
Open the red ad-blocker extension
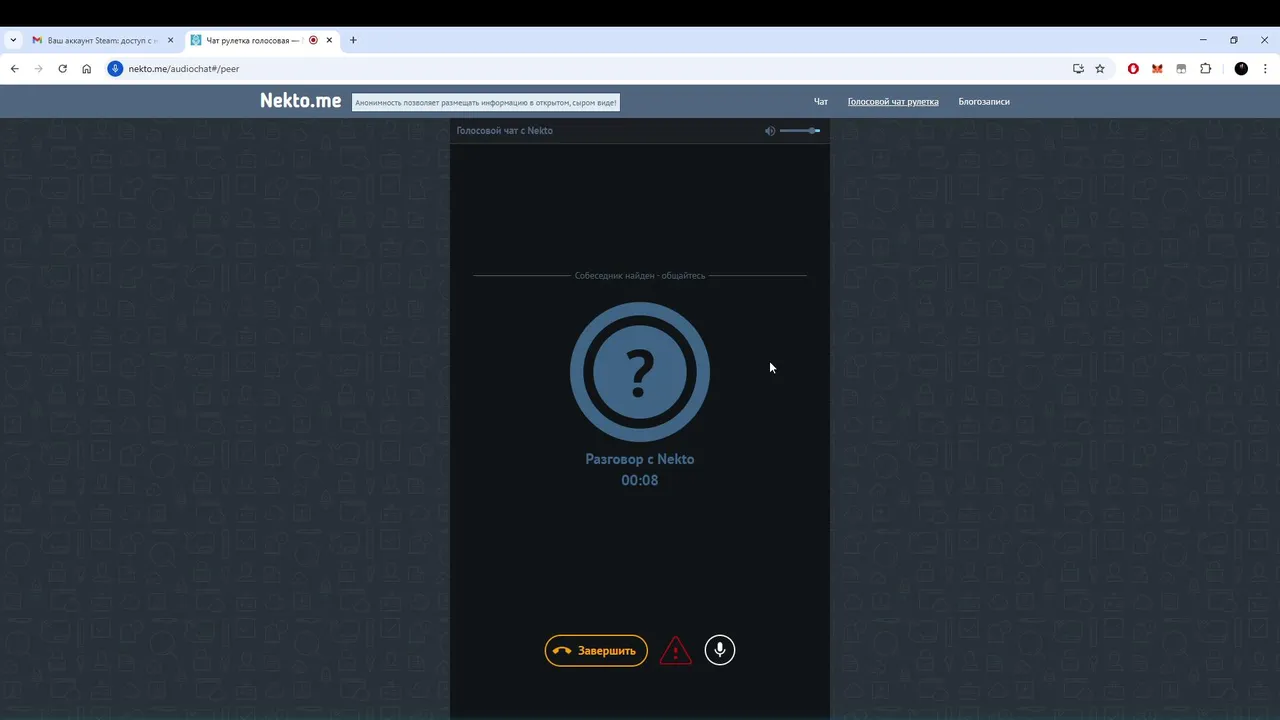click(x=1133, y=69)
